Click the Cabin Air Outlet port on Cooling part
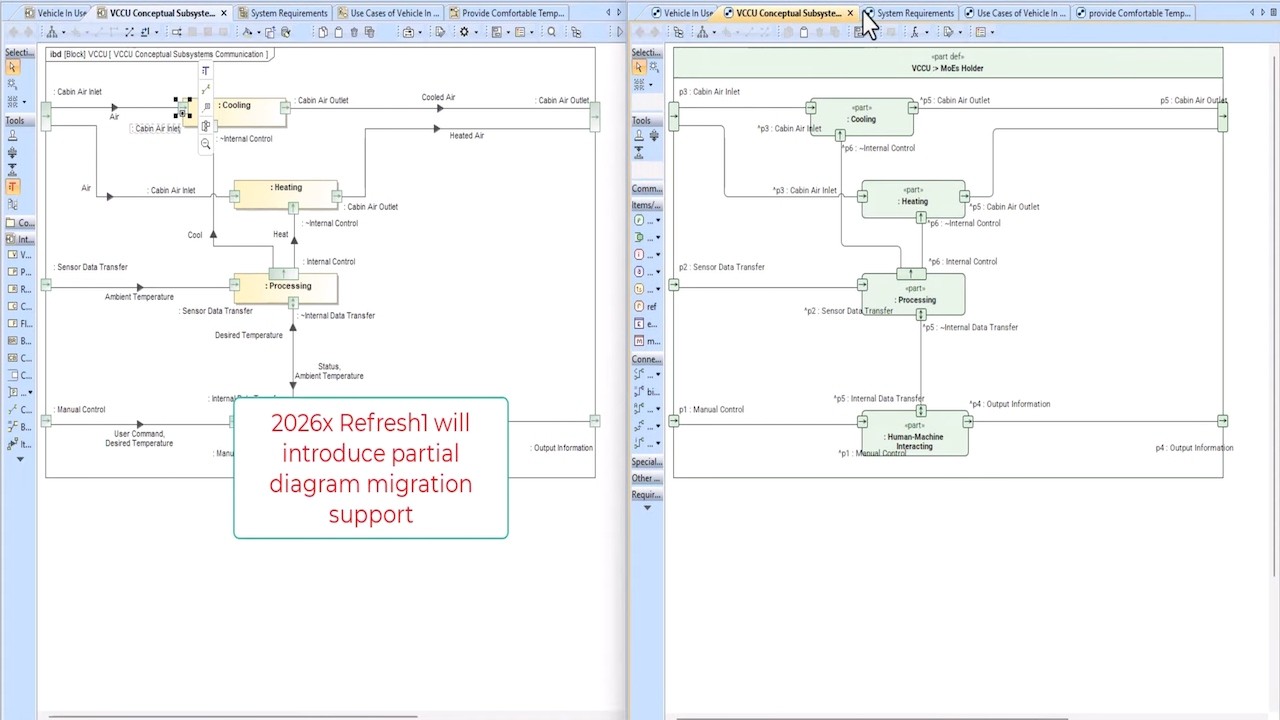1280x720 pixels. pyautogui.click(x=914, y=106)
